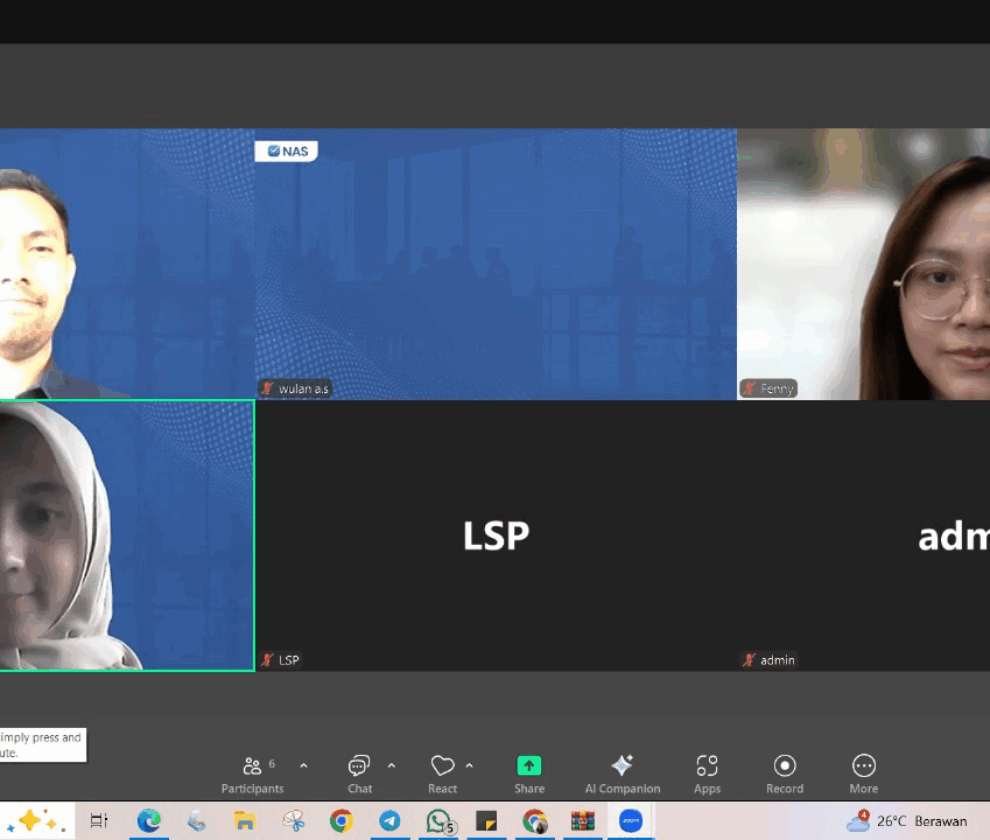Open the weather widget showing 26°C
The image size is (990, 840).
coord(908,821)
